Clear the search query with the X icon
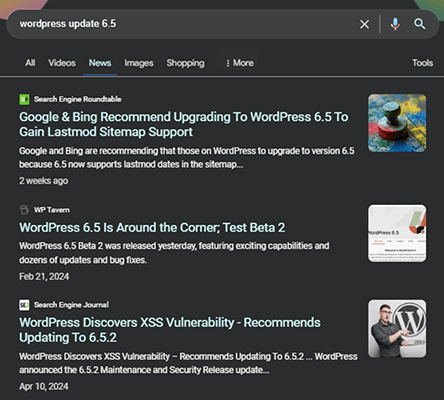Viewport: 444px width, 400px height. pos(364,24)
